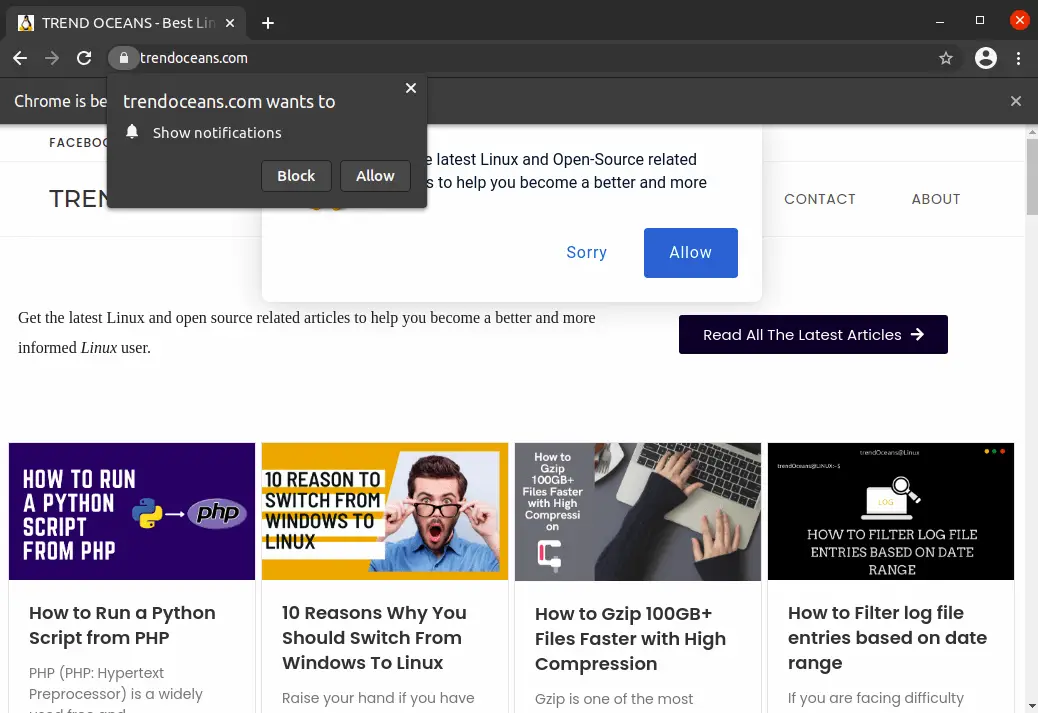The image size is (1038, 713).
Task: Open title 10 Reasons Why You Should Switch
Action: coord(374,638)
